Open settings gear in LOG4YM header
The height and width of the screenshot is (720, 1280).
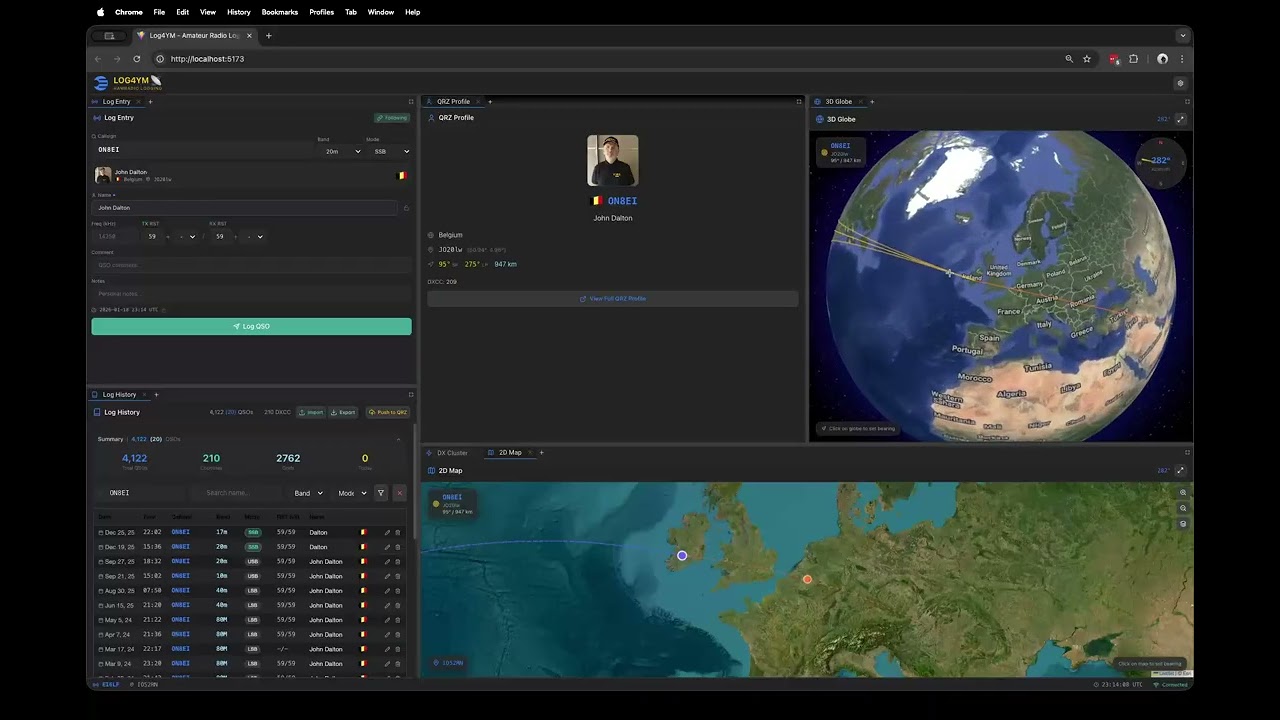[x=1180, y=83]
